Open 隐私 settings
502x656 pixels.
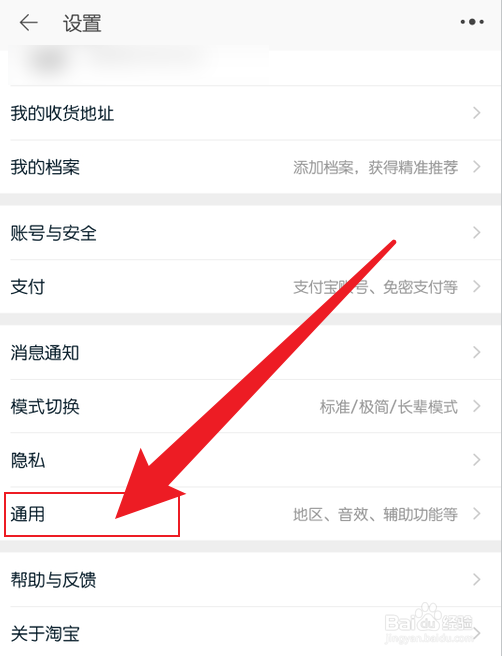[251, 460]
